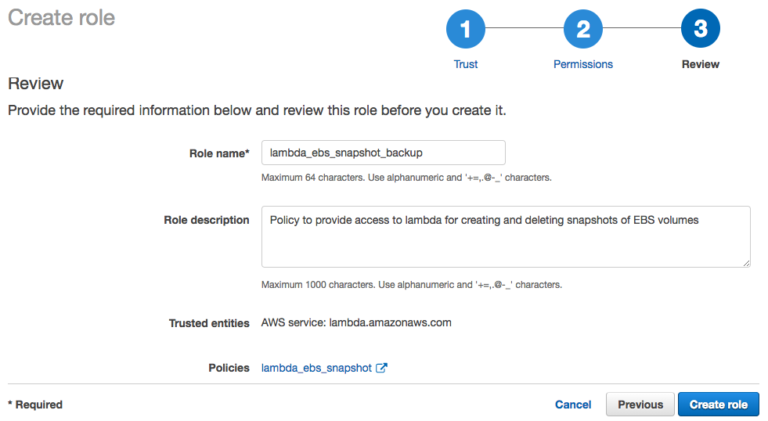This screenshot has height=421, width=768.
Task: Go to the Trust step label
Action: (x=466, y=64)
